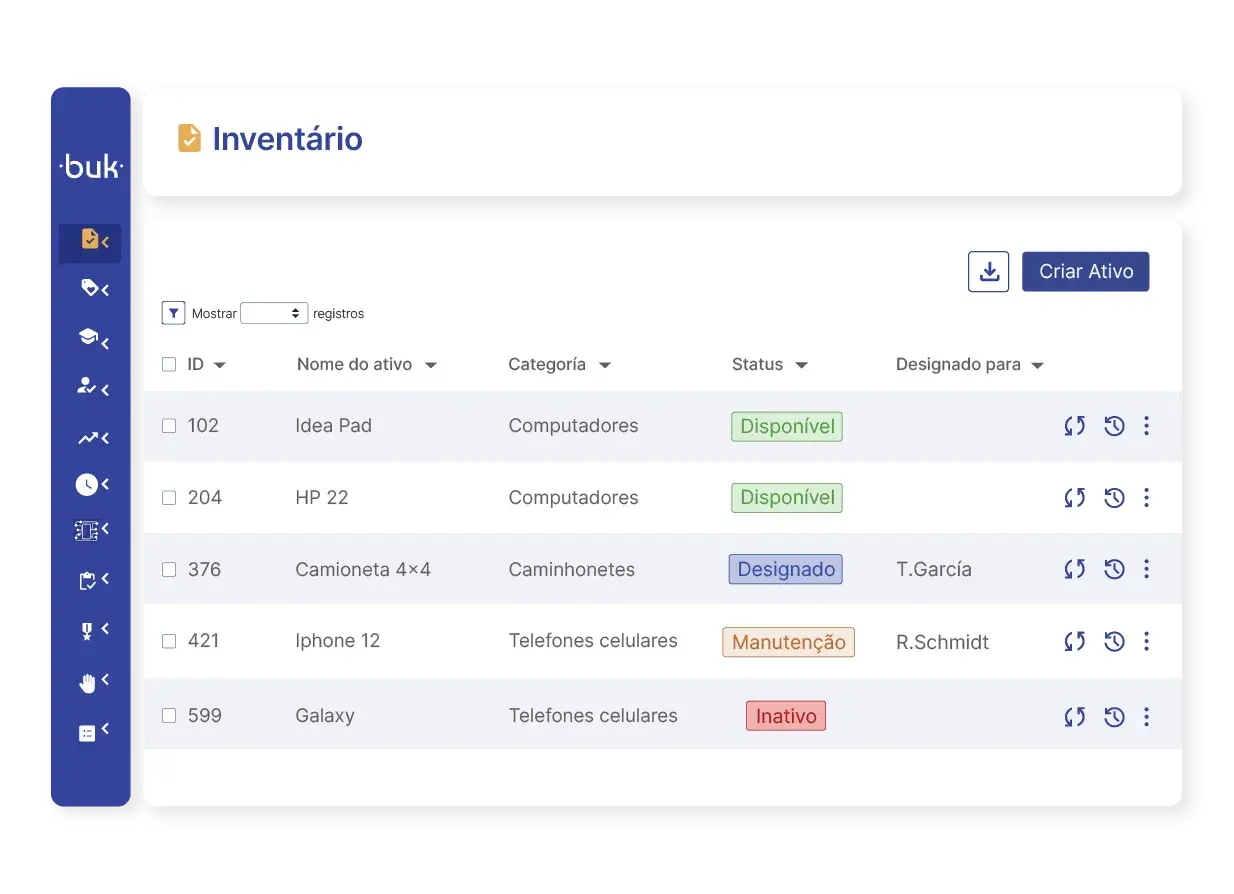Open the kebab menu on the HP 22 row
Screen dimensions: 1234x894
pos(1146,497)
